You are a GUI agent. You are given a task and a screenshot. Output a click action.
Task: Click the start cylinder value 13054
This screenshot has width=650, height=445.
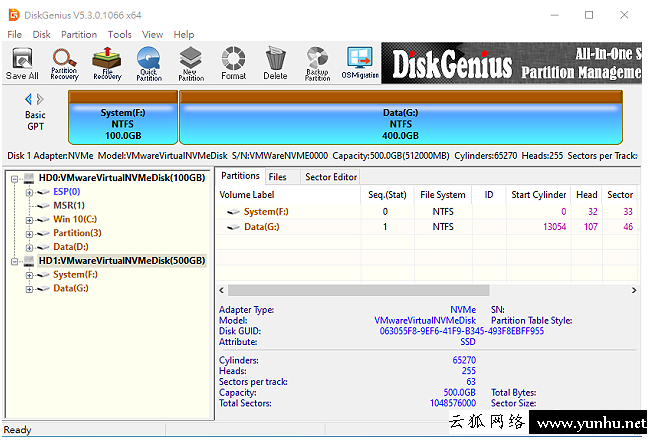pos(554,227)
